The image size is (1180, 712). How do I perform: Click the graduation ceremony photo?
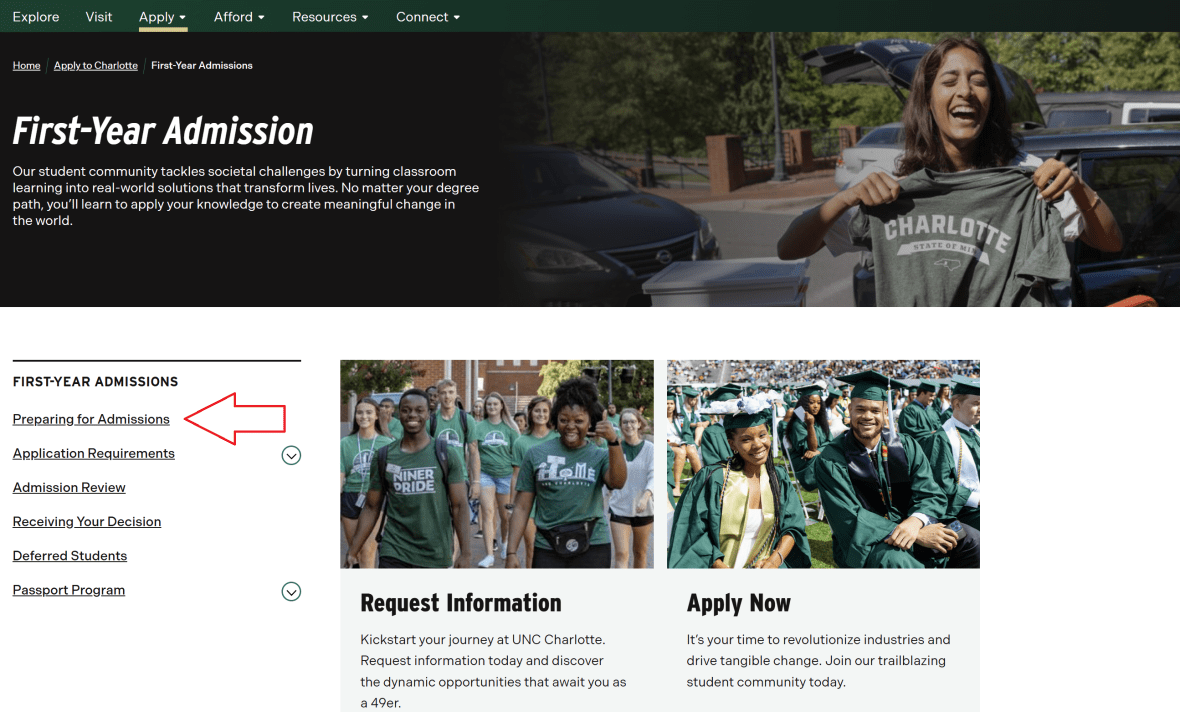coord(823,464)
